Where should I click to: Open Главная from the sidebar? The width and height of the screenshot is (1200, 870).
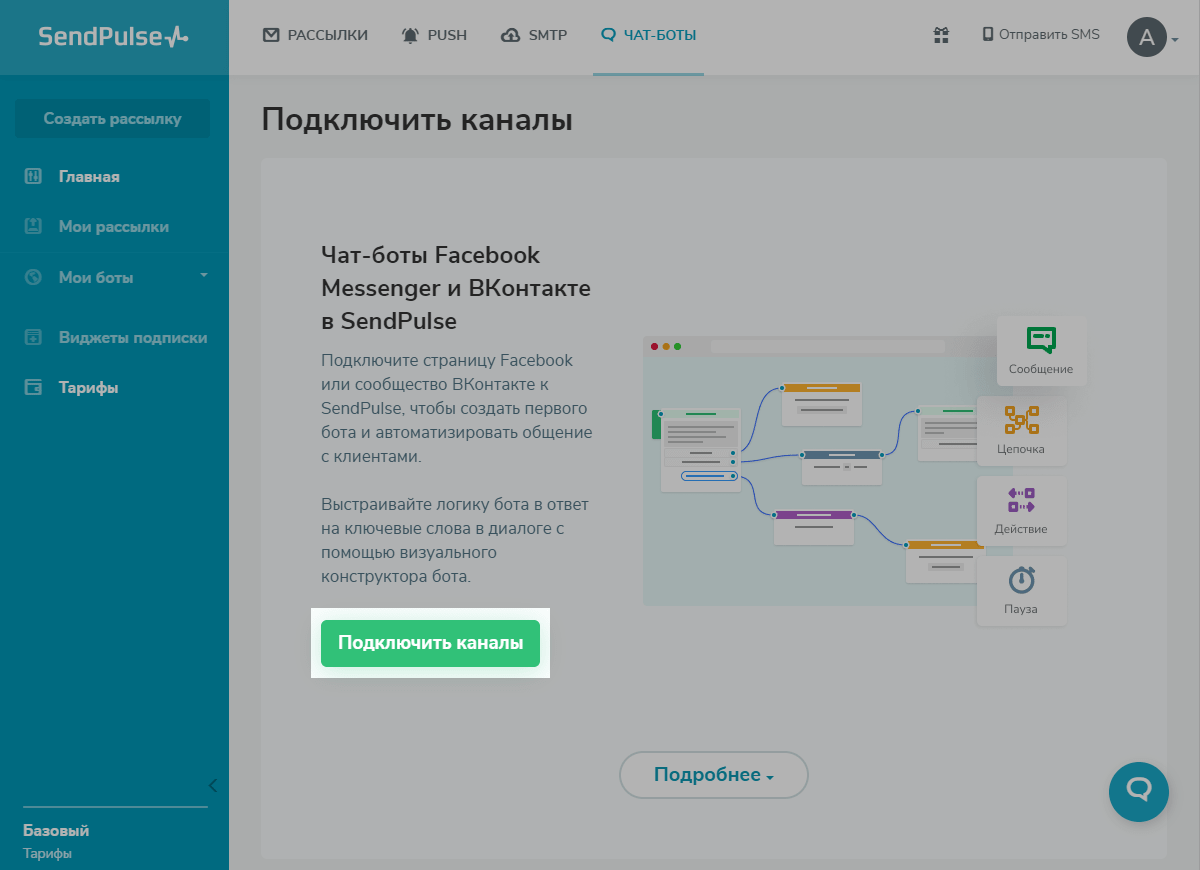88,176
